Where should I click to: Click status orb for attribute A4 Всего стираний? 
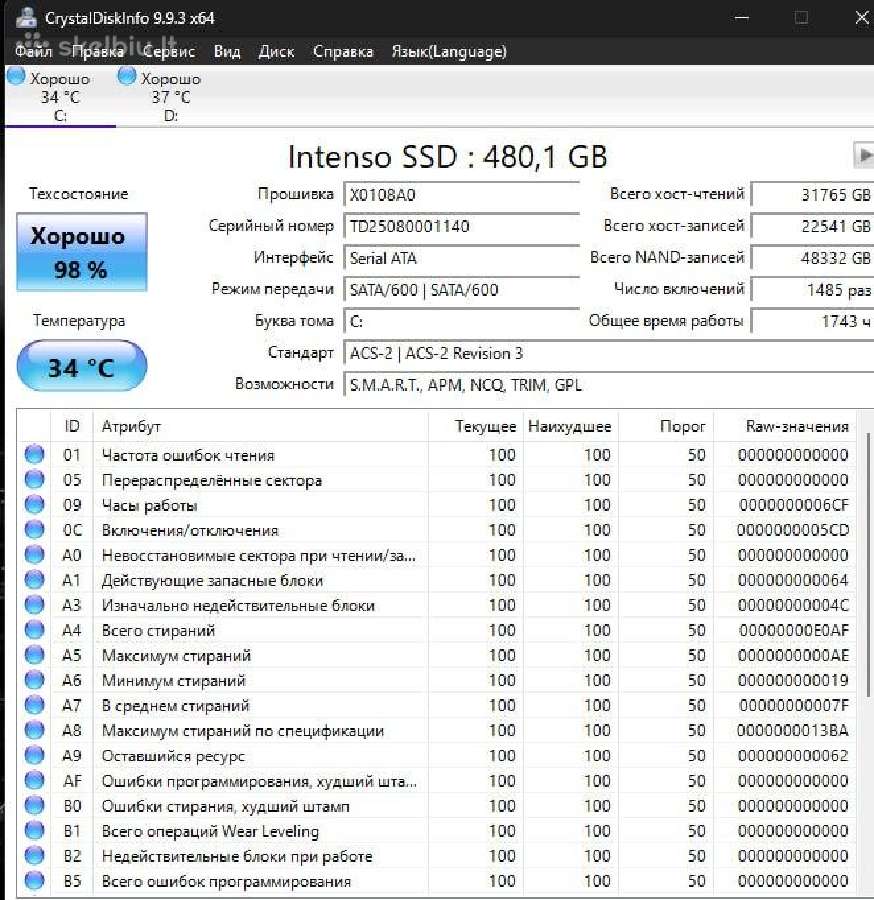[x=34, y=630]
